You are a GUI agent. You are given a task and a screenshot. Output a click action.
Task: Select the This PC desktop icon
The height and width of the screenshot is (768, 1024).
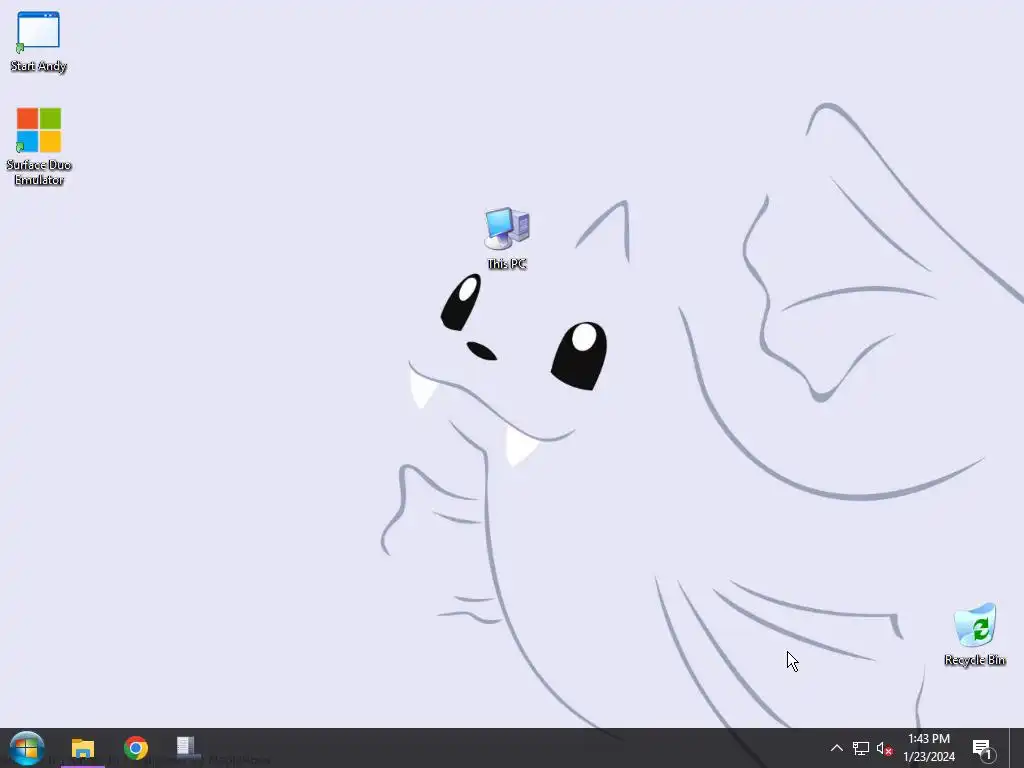coord(507,238)
